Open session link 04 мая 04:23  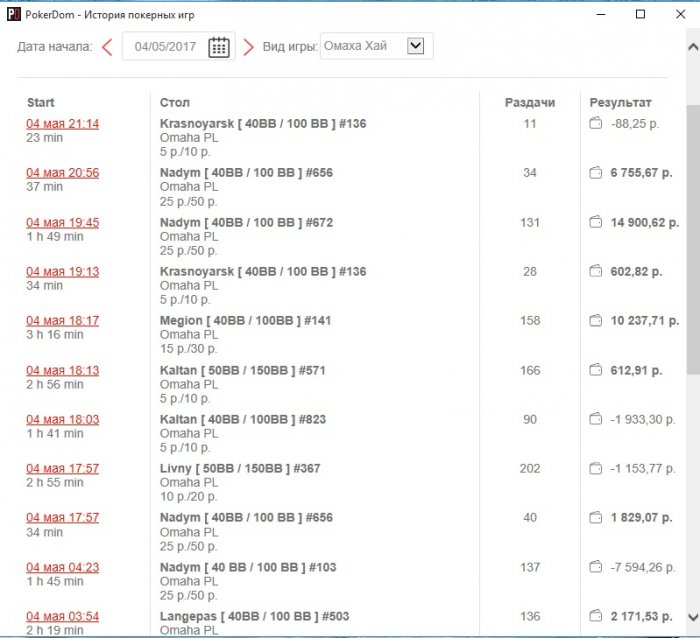[62, 567]
